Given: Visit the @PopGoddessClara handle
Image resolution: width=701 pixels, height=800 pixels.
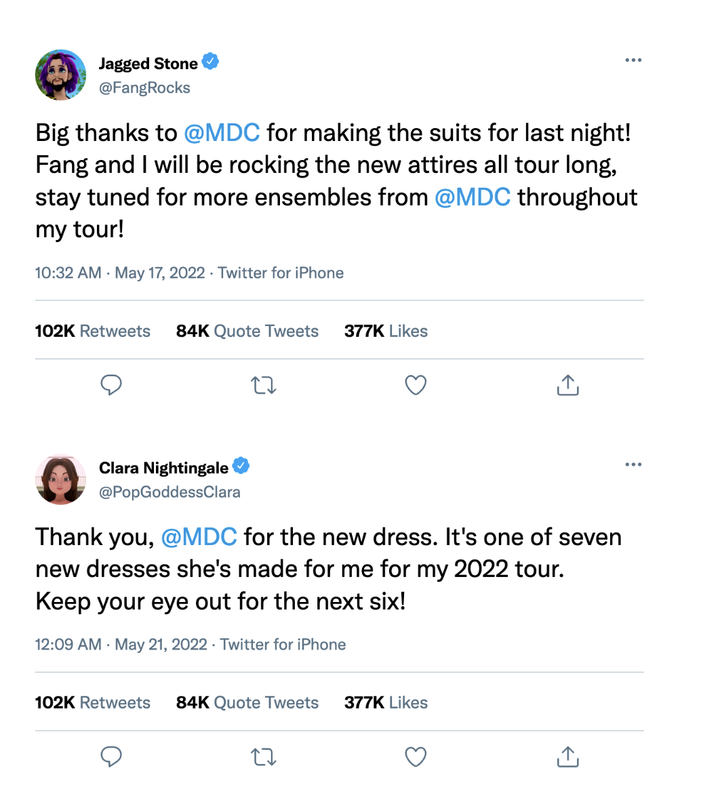Looking at the screenshot, I should 169,492.
